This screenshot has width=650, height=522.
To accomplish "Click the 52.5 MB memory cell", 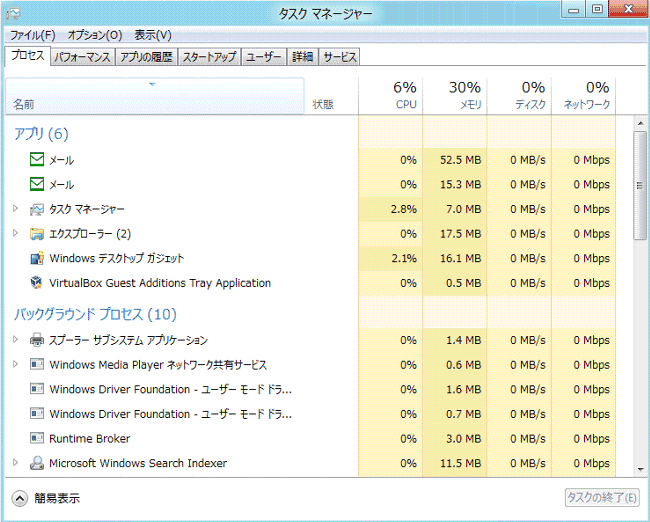I will (x=455, y=160).
